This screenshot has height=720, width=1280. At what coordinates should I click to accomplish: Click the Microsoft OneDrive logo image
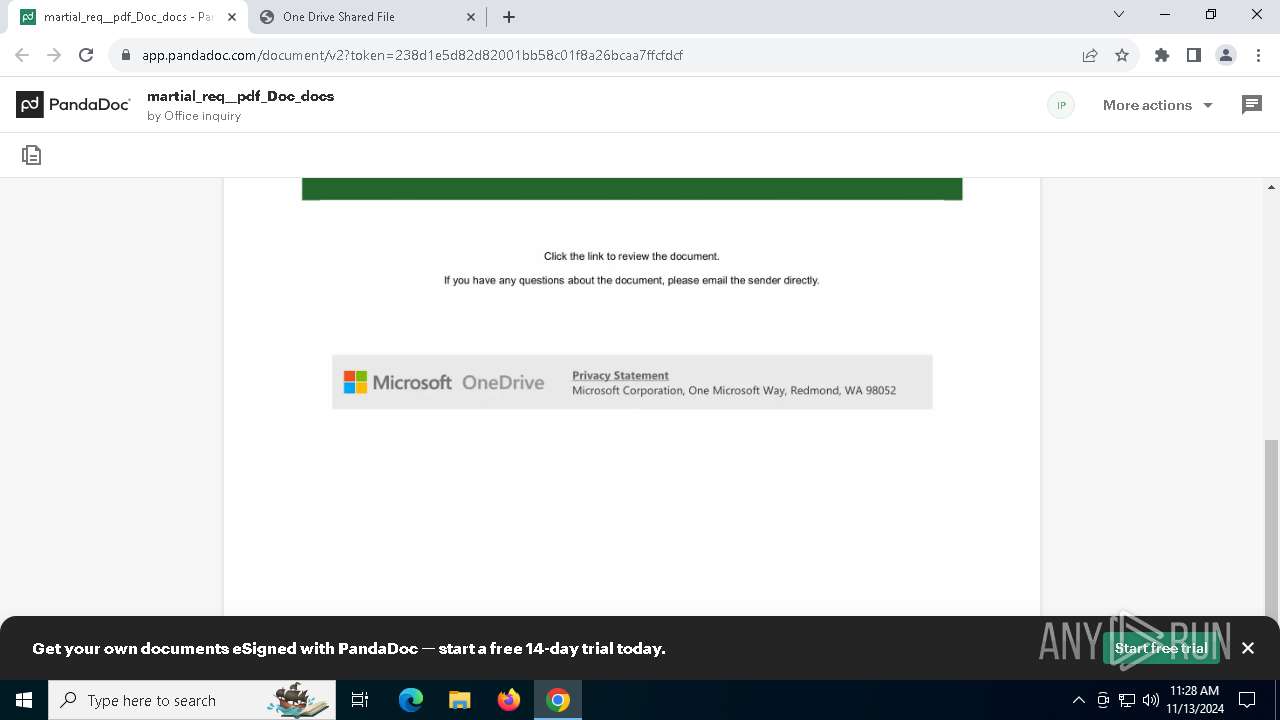444,382
